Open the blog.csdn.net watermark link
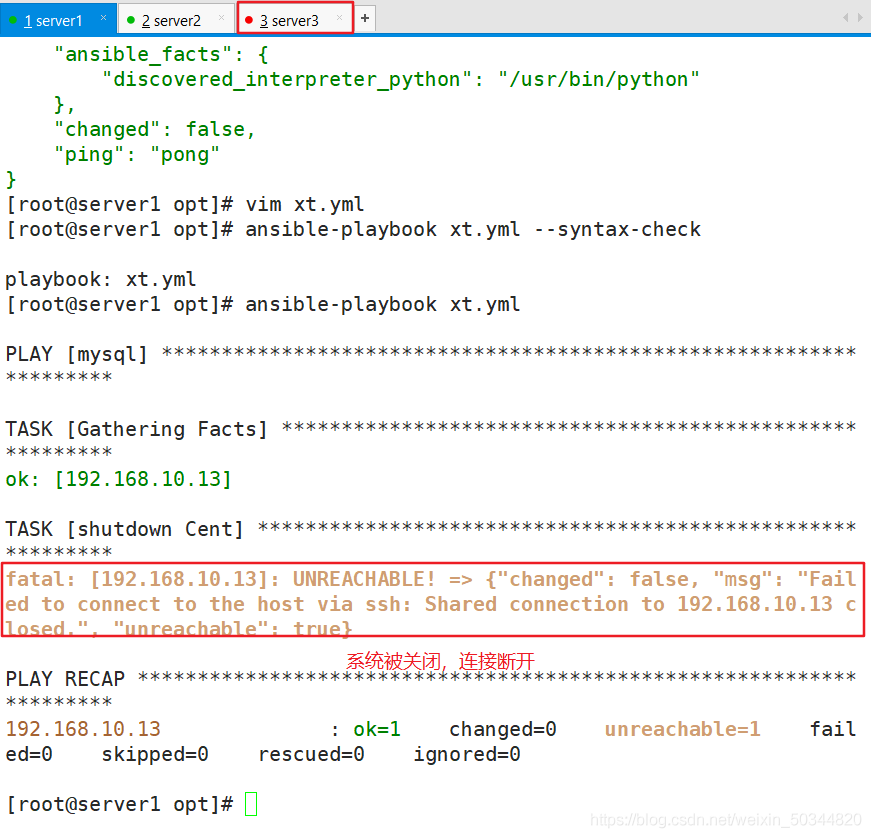Viewport: 871px width, 838px height. (725, 820)
